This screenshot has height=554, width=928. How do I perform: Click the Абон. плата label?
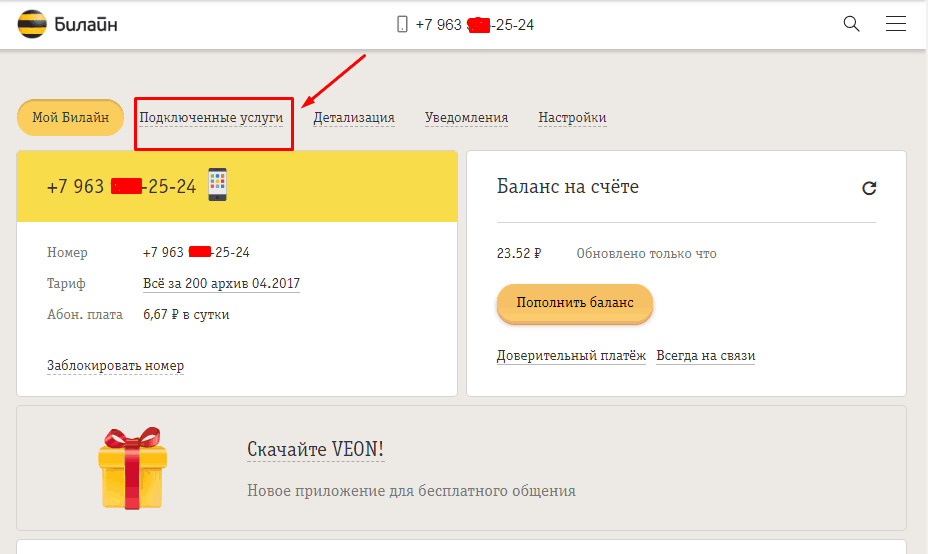point(85,314)
